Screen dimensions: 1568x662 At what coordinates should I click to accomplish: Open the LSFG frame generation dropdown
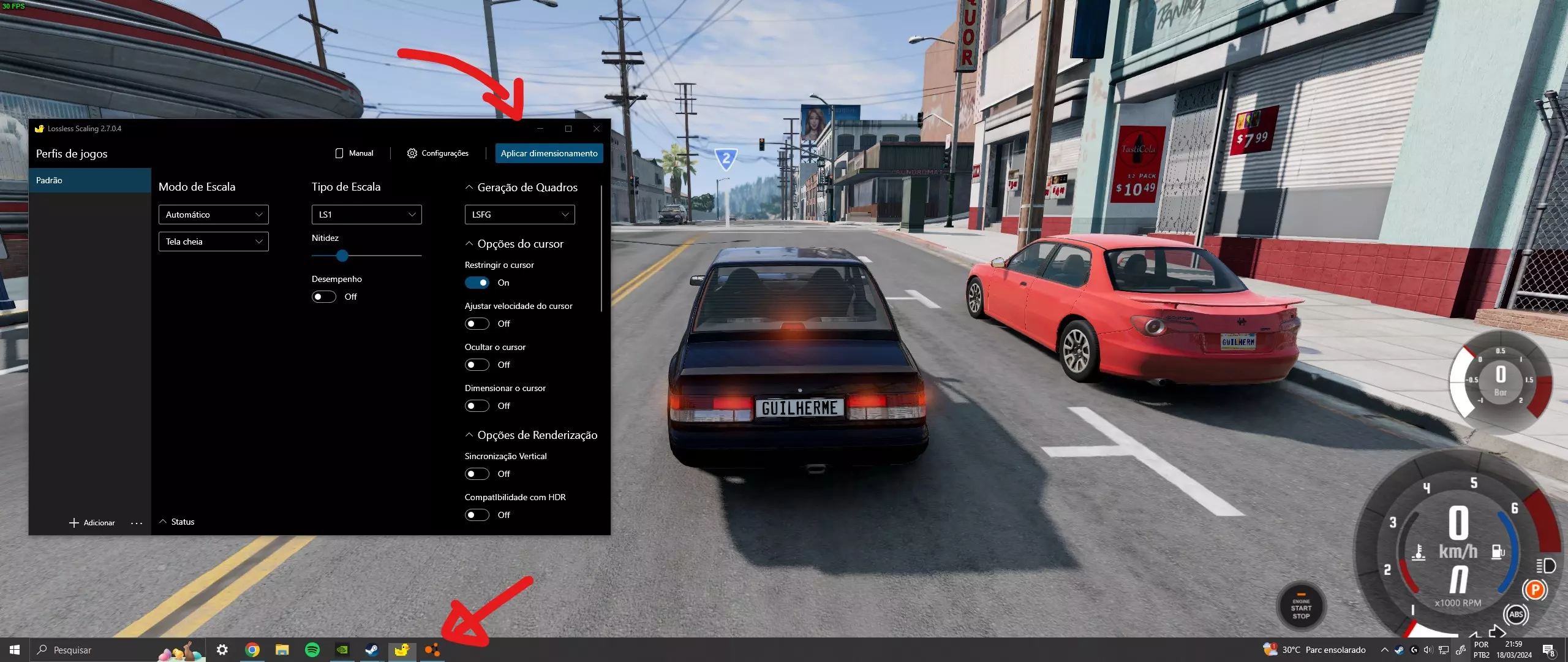(519, 215)
